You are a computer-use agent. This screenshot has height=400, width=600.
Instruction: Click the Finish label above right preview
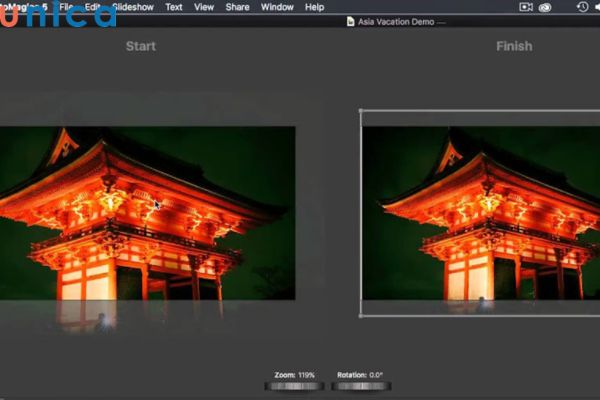point(514,46)
